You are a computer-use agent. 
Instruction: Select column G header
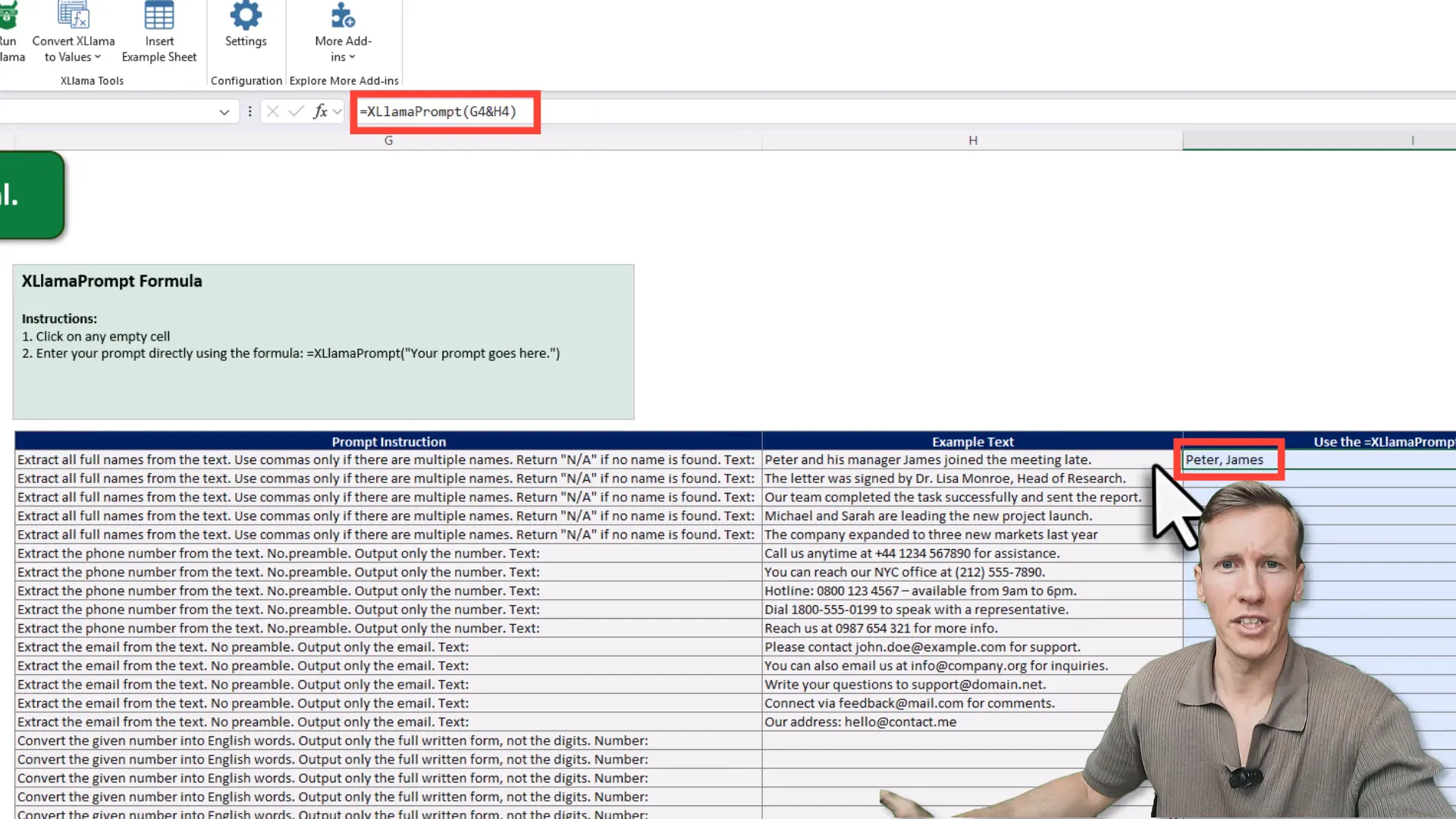(388, 140)
